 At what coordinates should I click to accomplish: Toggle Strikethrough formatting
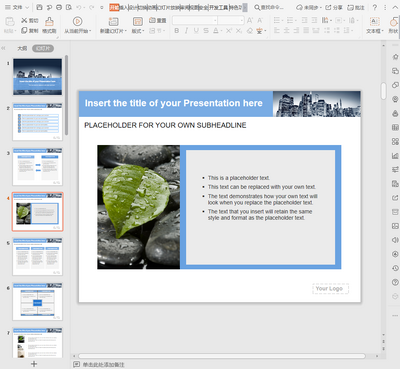tap(206, 31)
